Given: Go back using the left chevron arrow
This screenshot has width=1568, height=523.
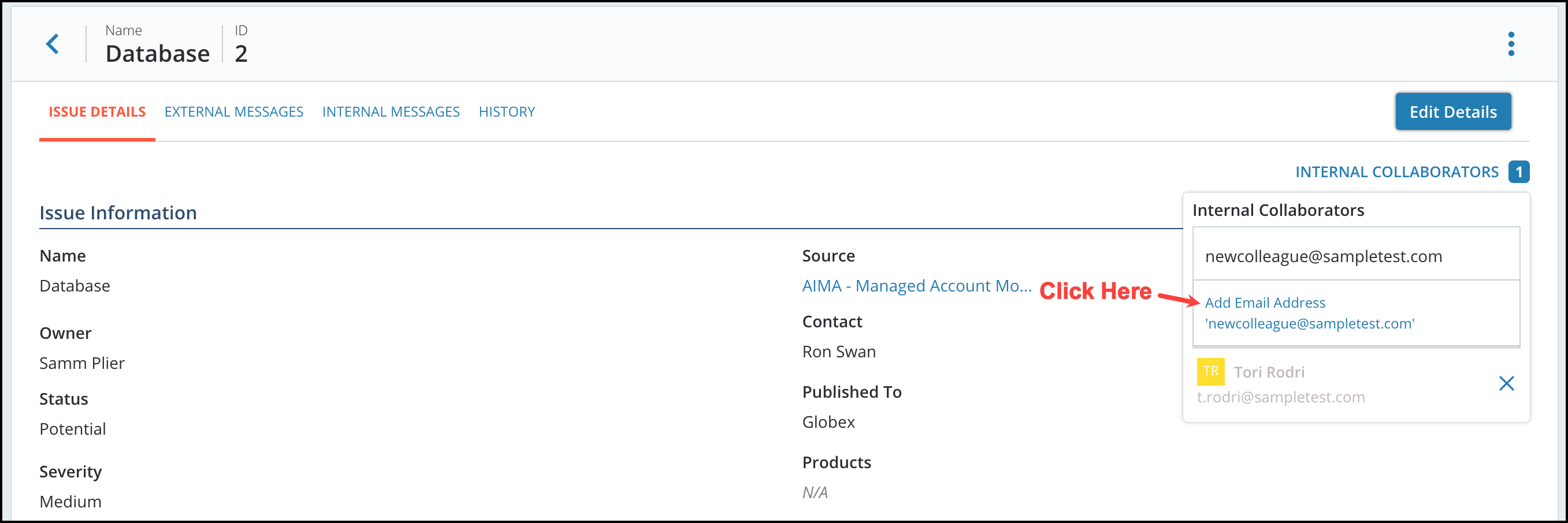Looking at the screenshot, I should pyautogui.click(x=53, y=44).
